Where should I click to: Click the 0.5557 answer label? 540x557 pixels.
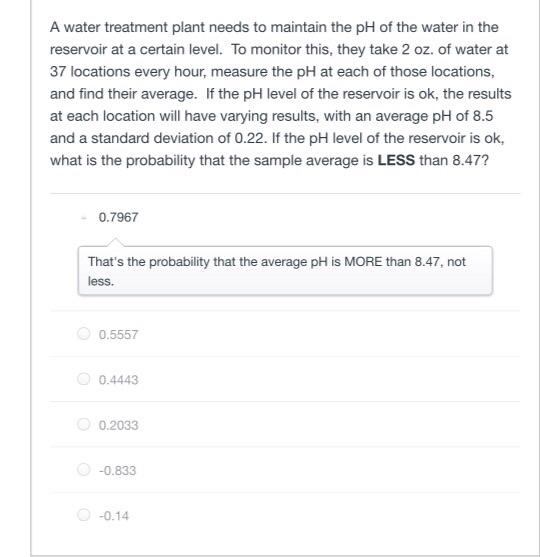pos(118,335)
